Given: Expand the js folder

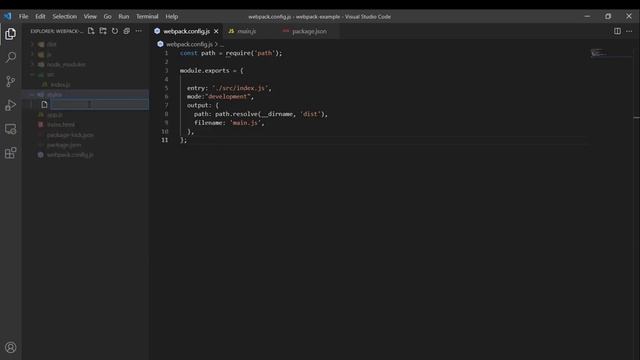Looking at the screenshot, I should click(86, 54).
